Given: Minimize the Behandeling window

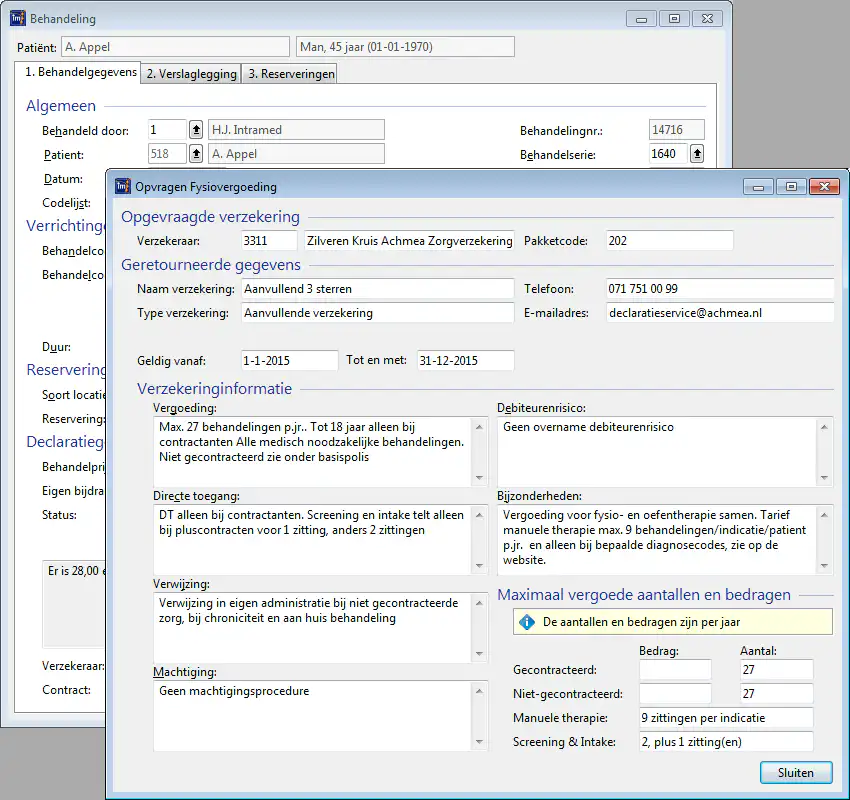Looking at the screenshot, I should 641,18.
